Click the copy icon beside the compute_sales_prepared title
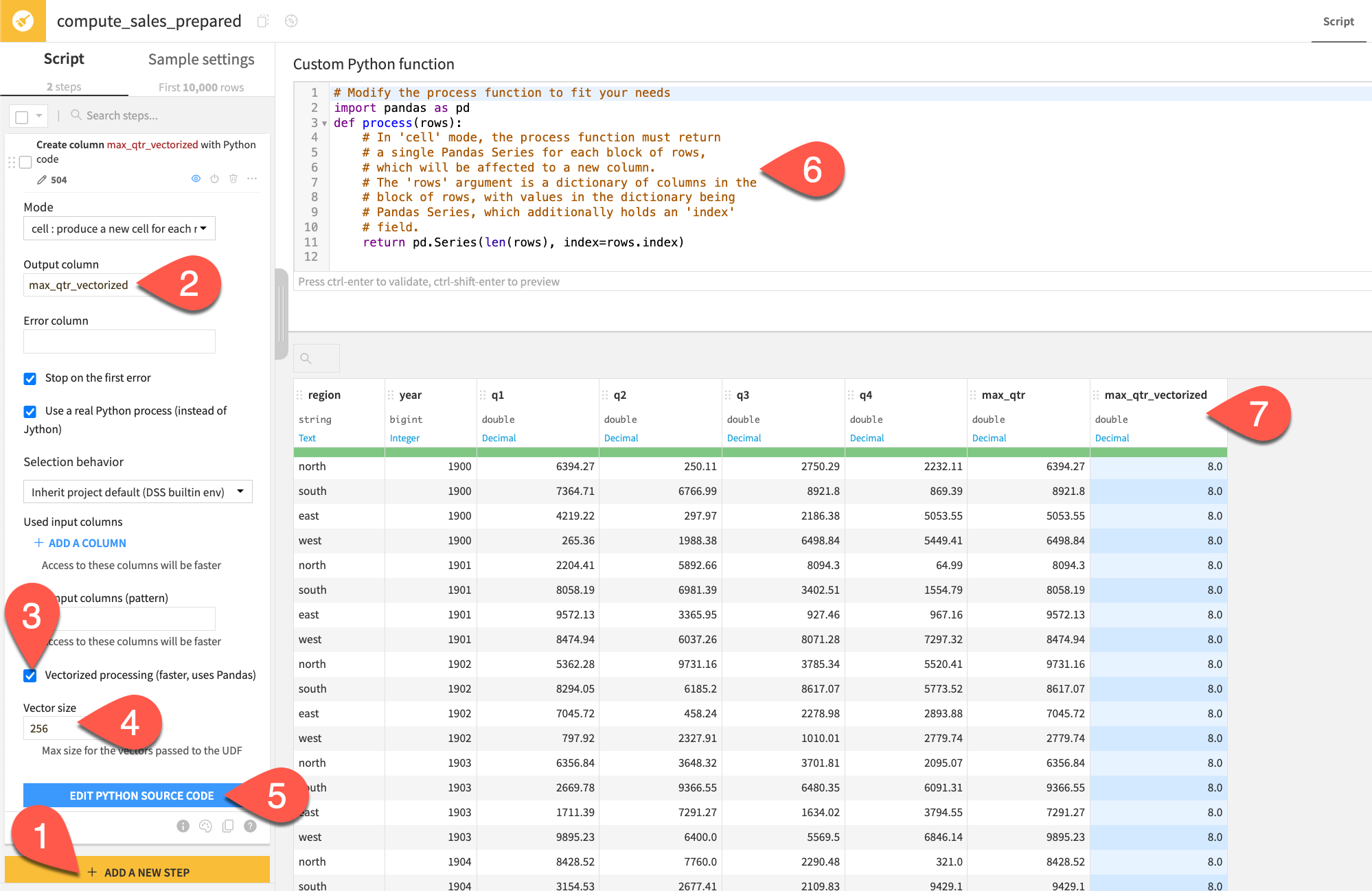This screenshot has height=891, width=1372. 262,21
